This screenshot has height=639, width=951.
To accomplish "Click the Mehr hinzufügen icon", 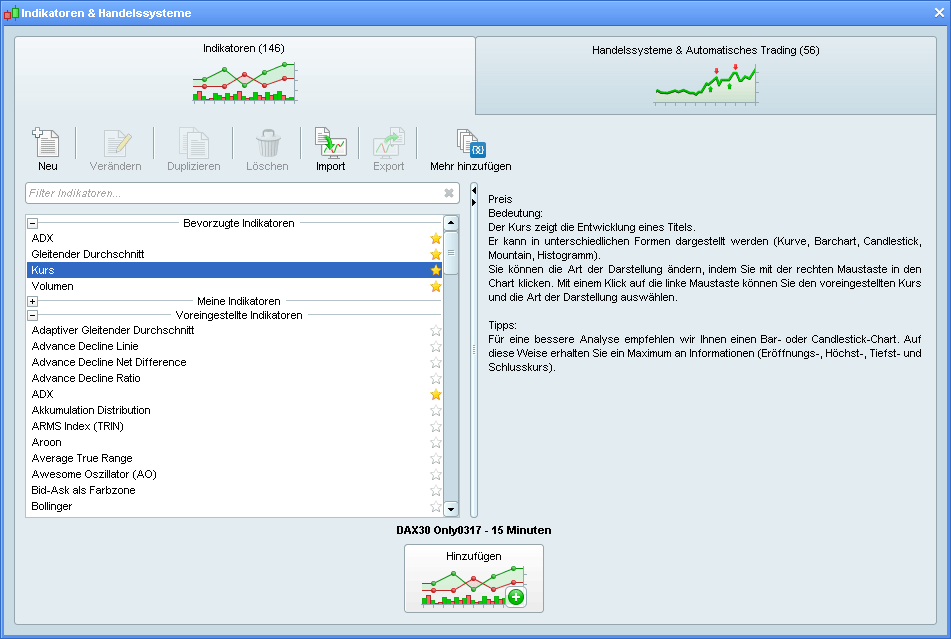I will [x=469, y=143].
